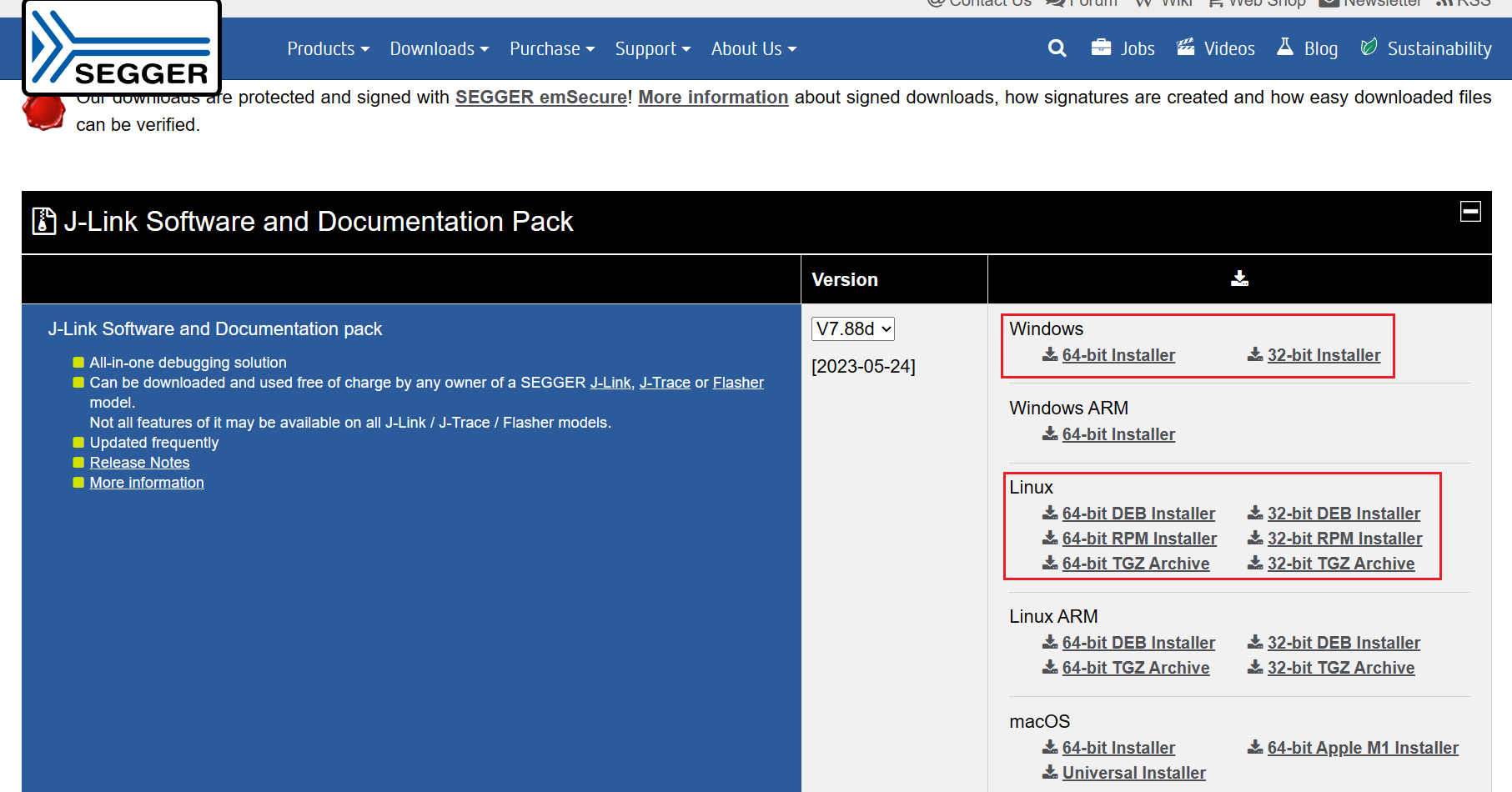The height and width of the screenshot is (792, 1512).
Task: Click the download icon for Linux ARM 64-bit TGZ Archive
Action: (1050, 667)
